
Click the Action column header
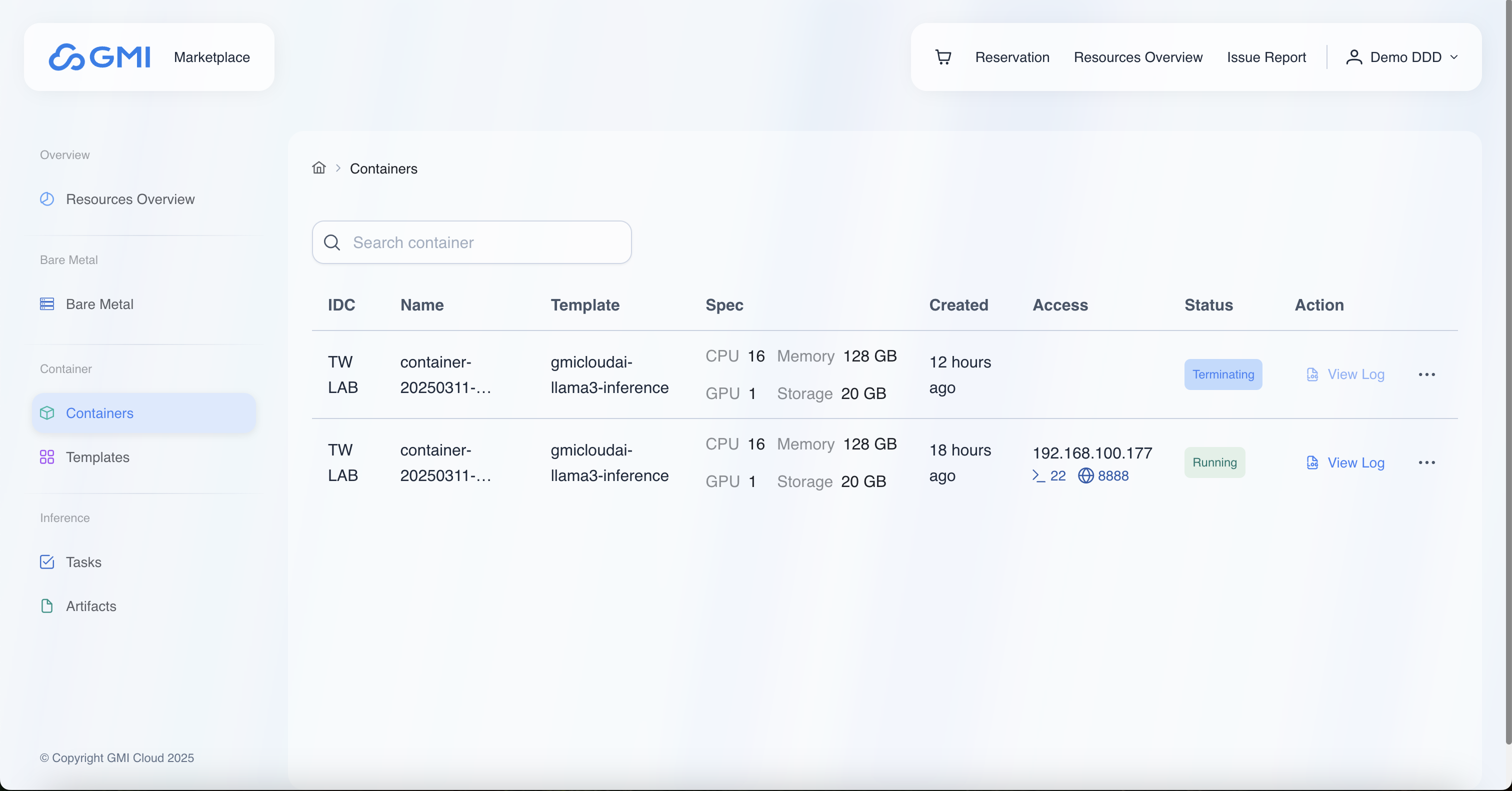[1319, 305]
